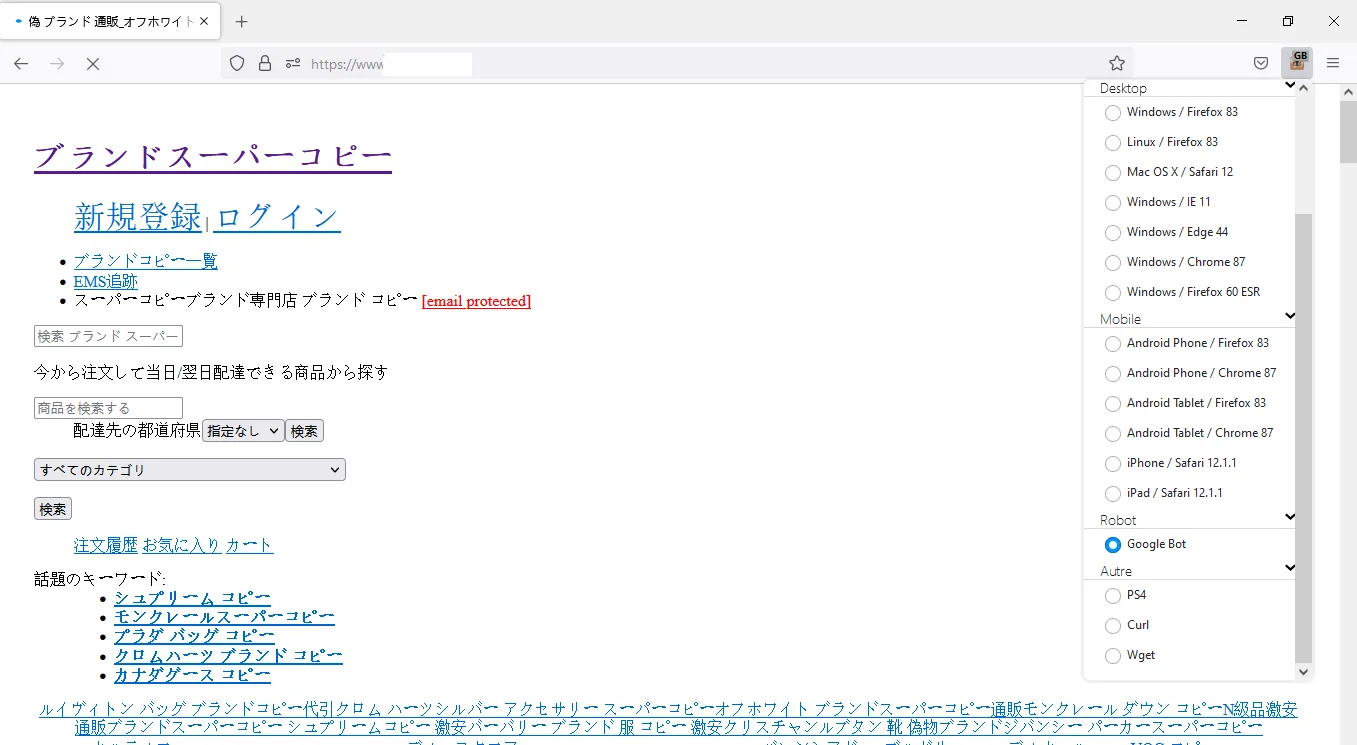Open the EMS追跡 link
The image size is (1357, 745).
point(106,282)
